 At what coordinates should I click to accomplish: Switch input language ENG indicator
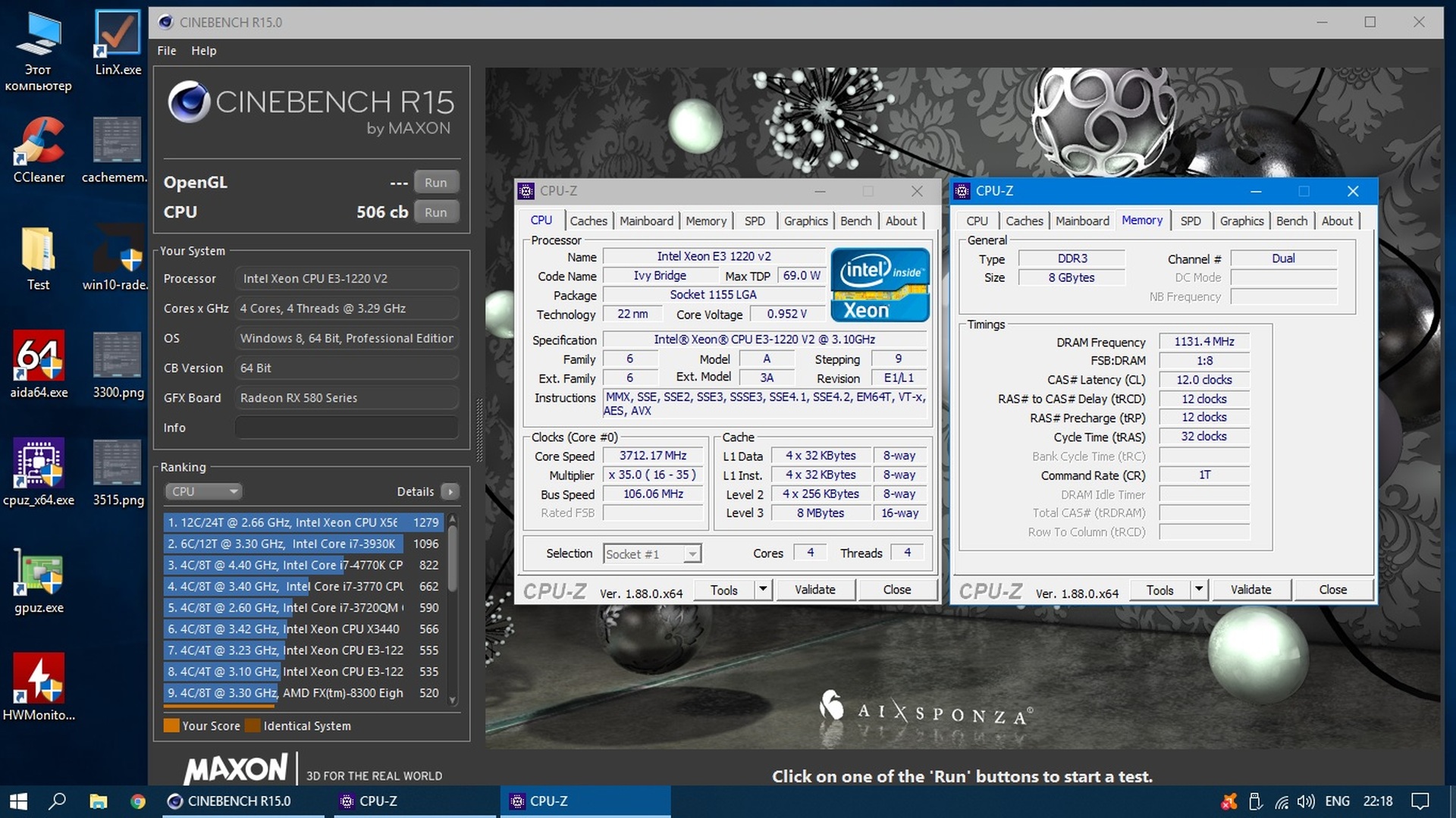pyautogui.click(x=1337, y=801)
